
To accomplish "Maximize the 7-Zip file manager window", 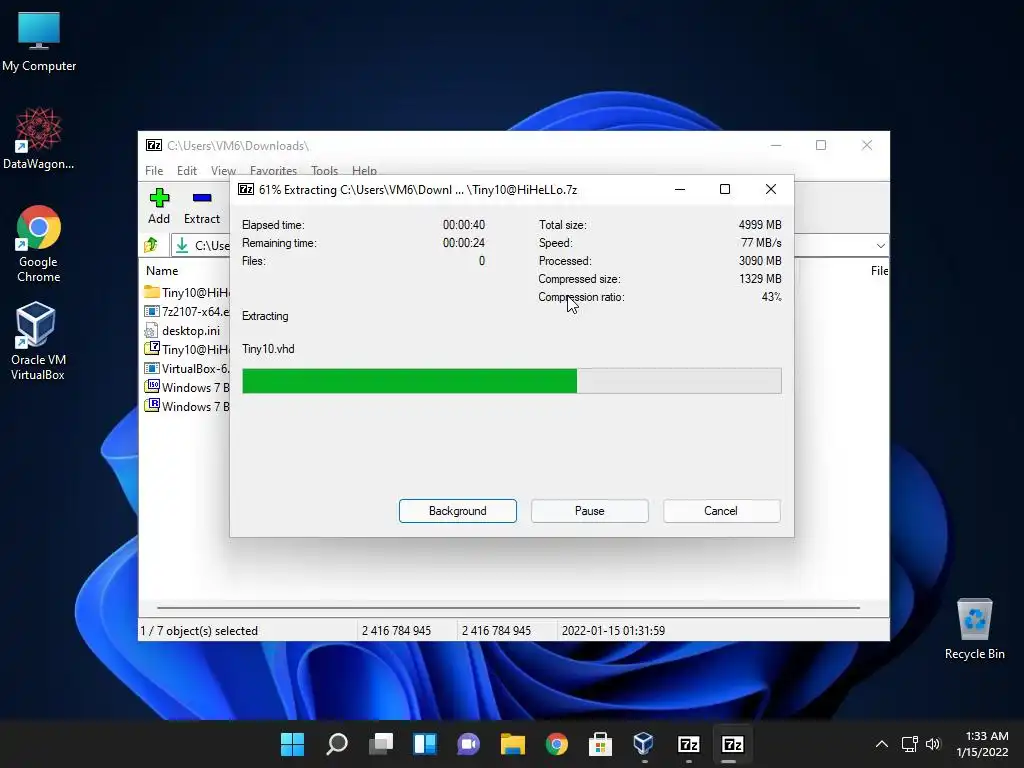I will (x=821, y=145).
